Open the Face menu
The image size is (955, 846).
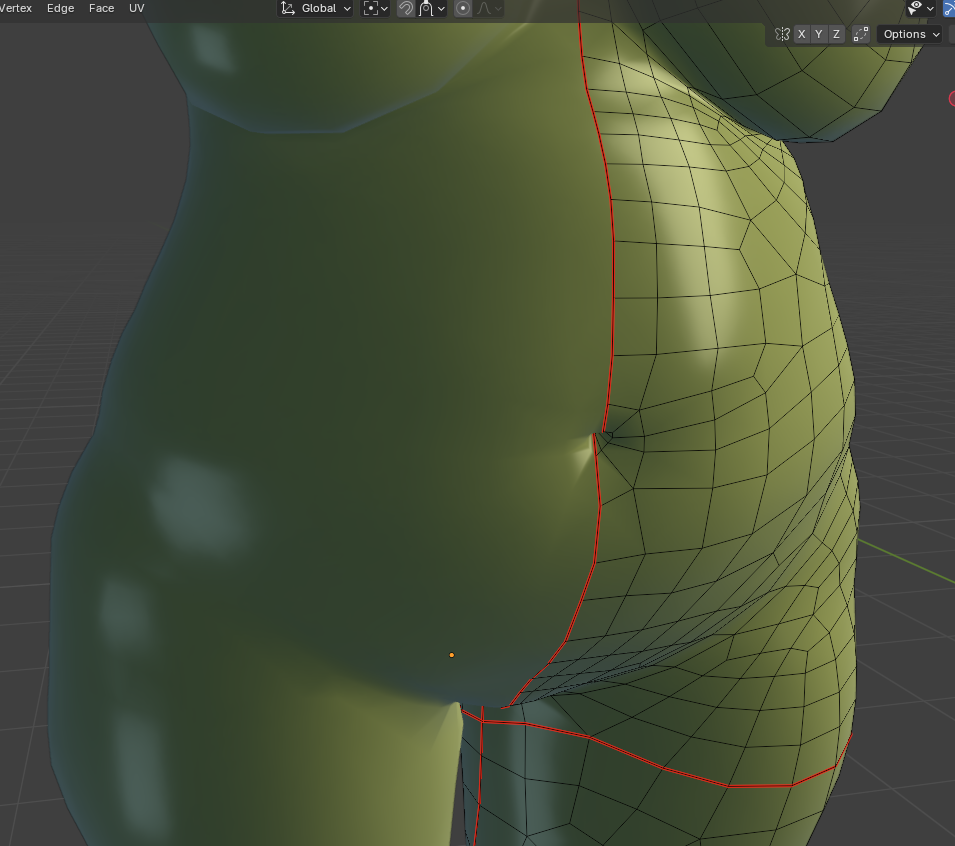tap(101, 9)
